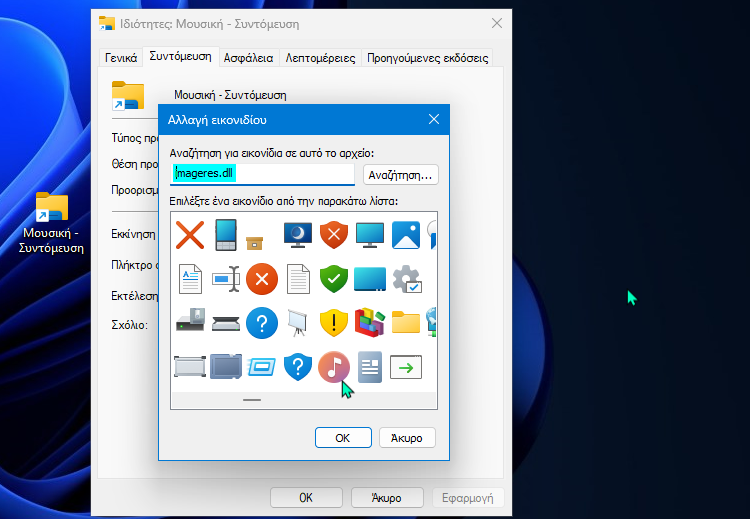Choose the dark memory card chip icon

[226, 366]
